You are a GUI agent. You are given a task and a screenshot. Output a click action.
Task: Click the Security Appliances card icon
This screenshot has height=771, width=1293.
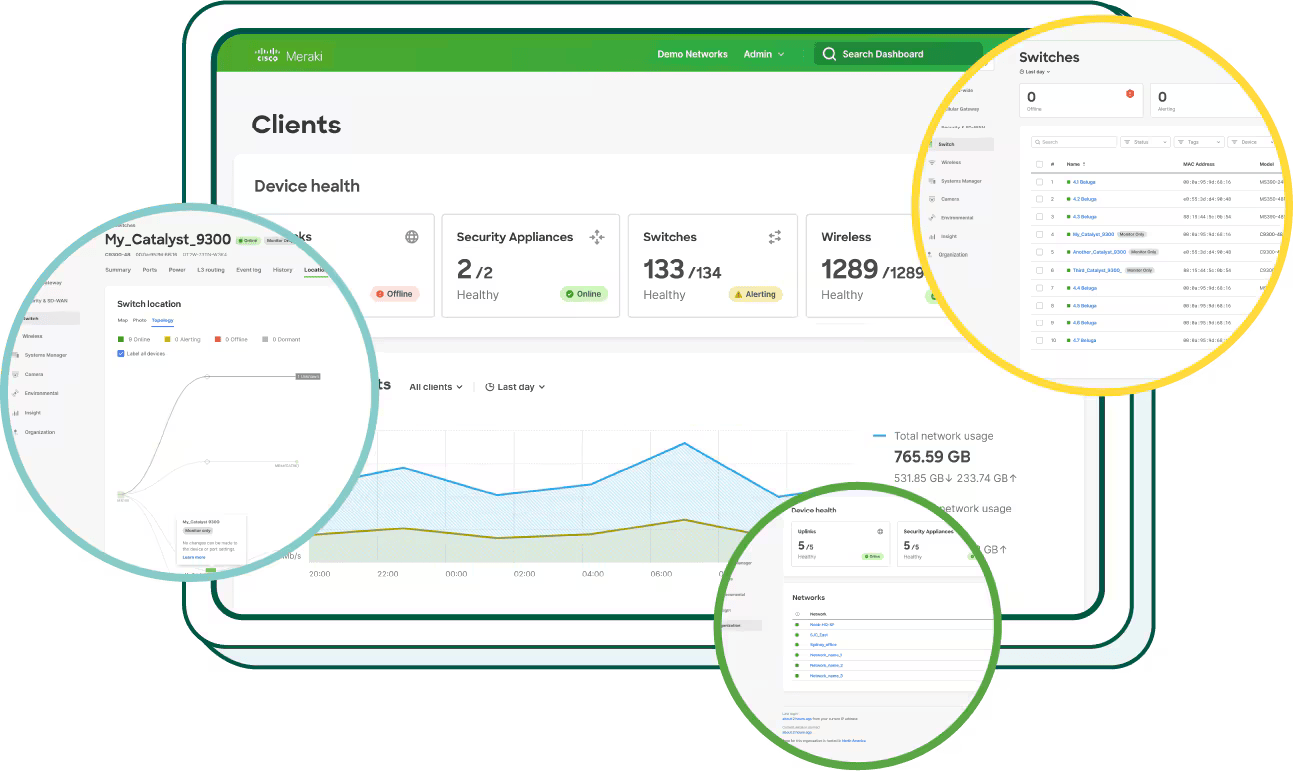coord(597,237)
